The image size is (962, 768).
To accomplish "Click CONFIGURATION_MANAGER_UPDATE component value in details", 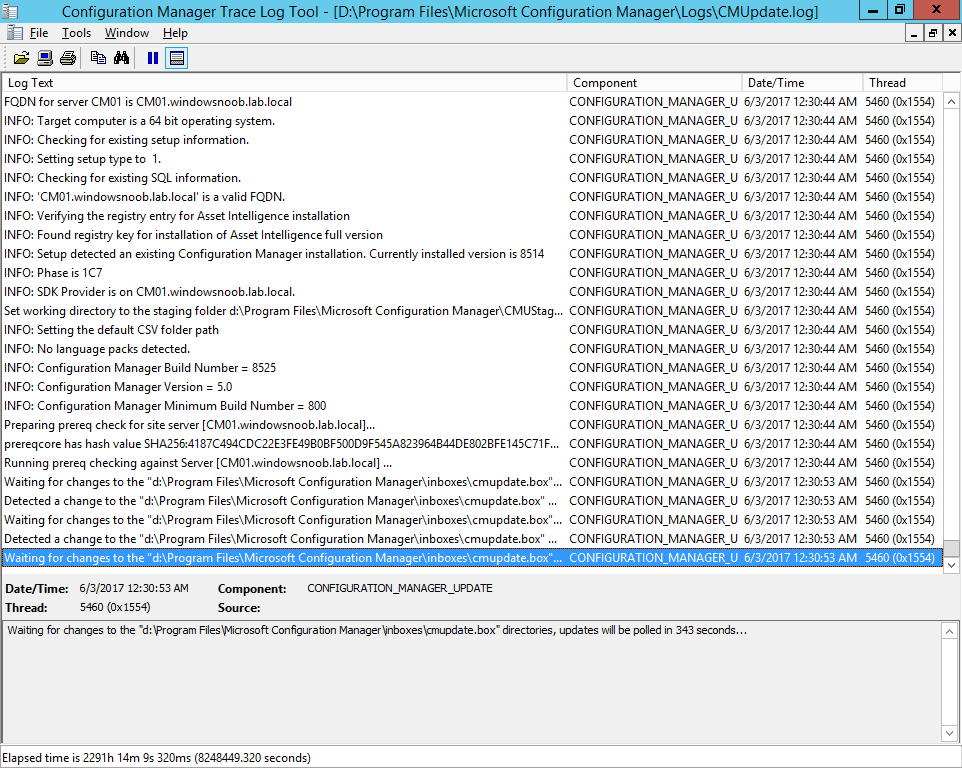I will coord(399,588).
